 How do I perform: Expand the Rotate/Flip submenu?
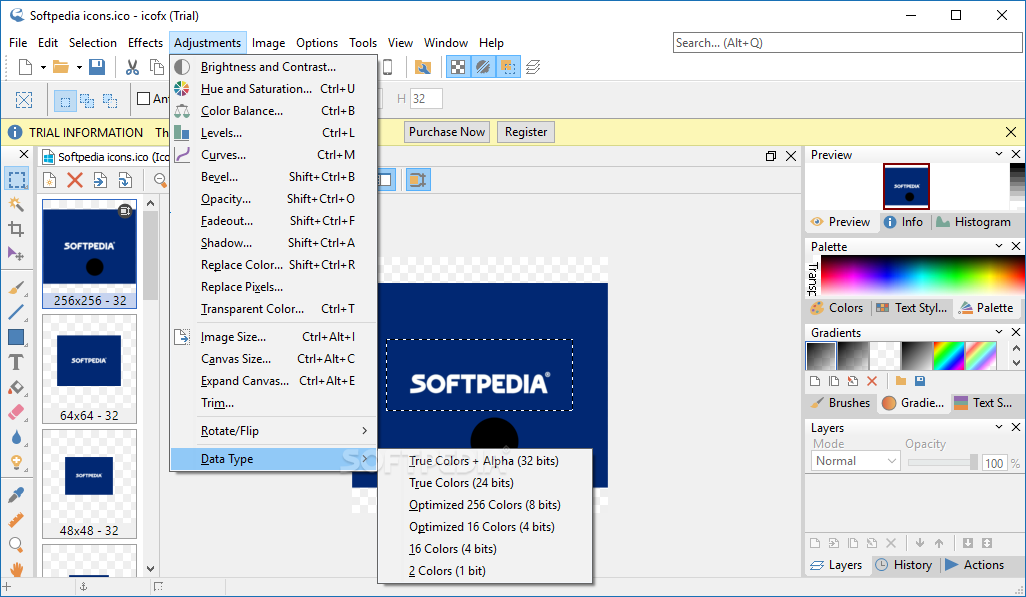pyautogui.click(x=274, y=431)
